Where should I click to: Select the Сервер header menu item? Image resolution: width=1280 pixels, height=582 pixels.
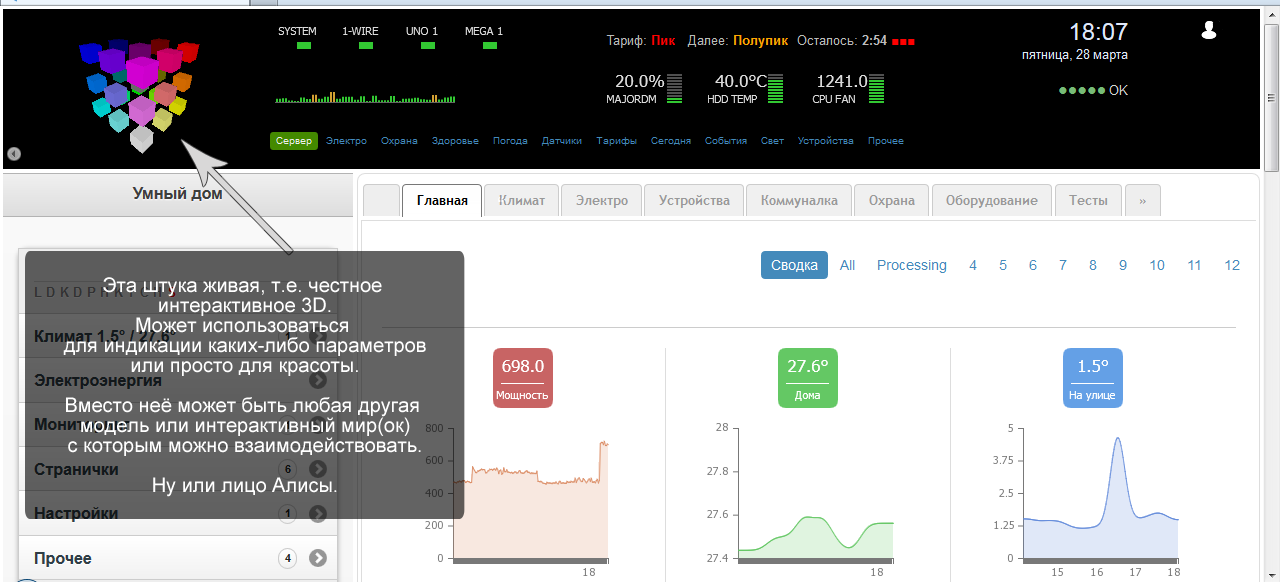(x=293, y=141)
